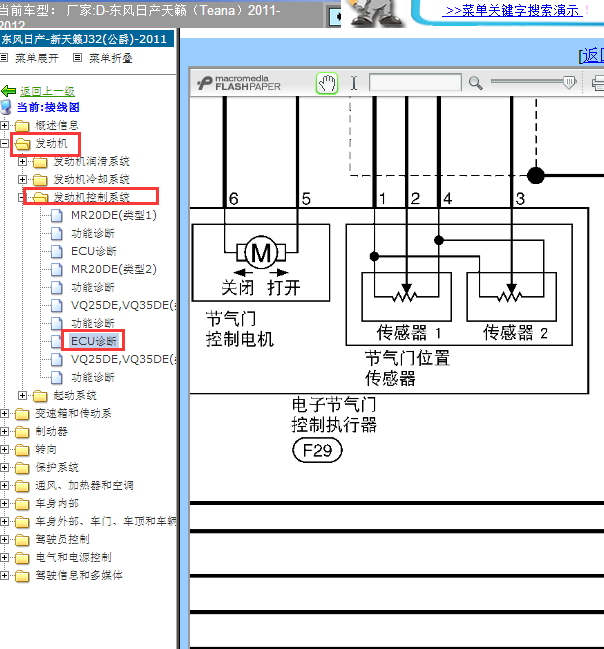This screenshot has width=604, height=649.
Task: Select the FlashPaper text selection cursor tool
Action: coord(354,83)
